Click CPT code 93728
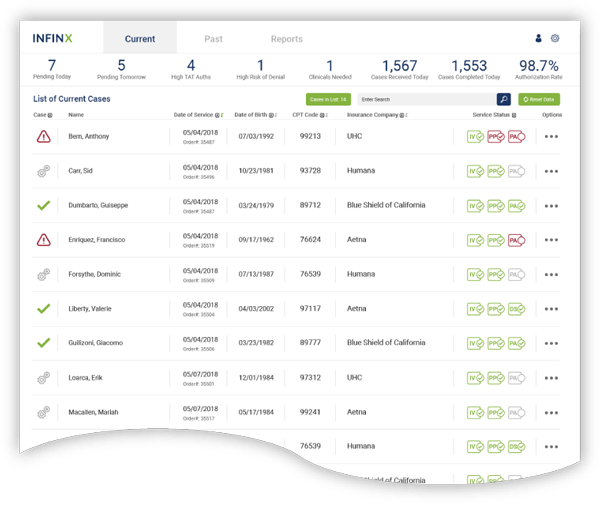Screen dimensions: 600x523 tap(310, 171)
